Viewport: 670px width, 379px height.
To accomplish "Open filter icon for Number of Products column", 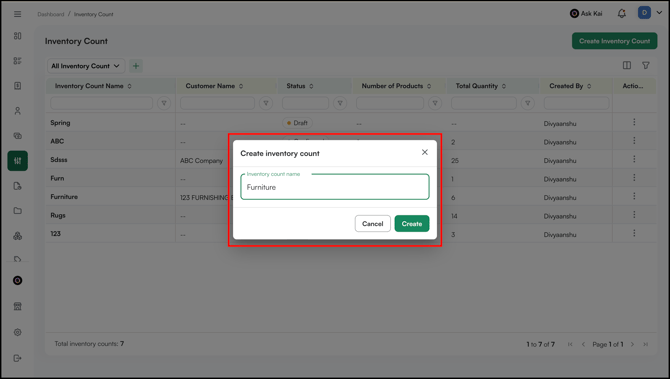I will click(x=435, y=103).
